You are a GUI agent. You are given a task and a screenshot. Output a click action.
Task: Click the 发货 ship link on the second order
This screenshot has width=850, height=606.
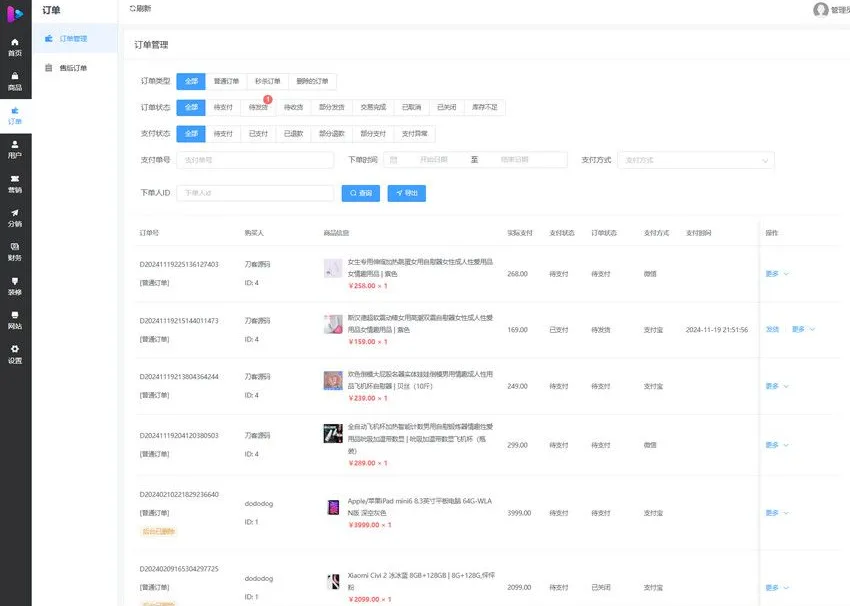773,328
